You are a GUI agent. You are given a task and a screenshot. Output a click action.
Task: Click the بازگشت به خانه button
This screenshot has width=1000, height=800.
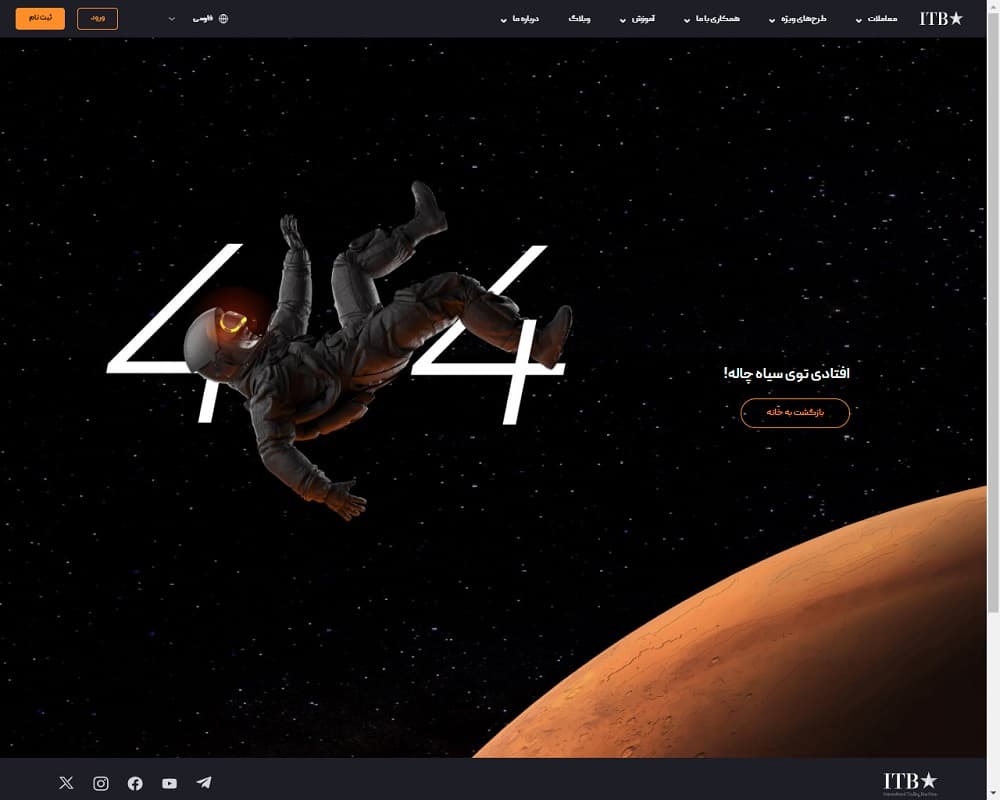click(795, 413)
